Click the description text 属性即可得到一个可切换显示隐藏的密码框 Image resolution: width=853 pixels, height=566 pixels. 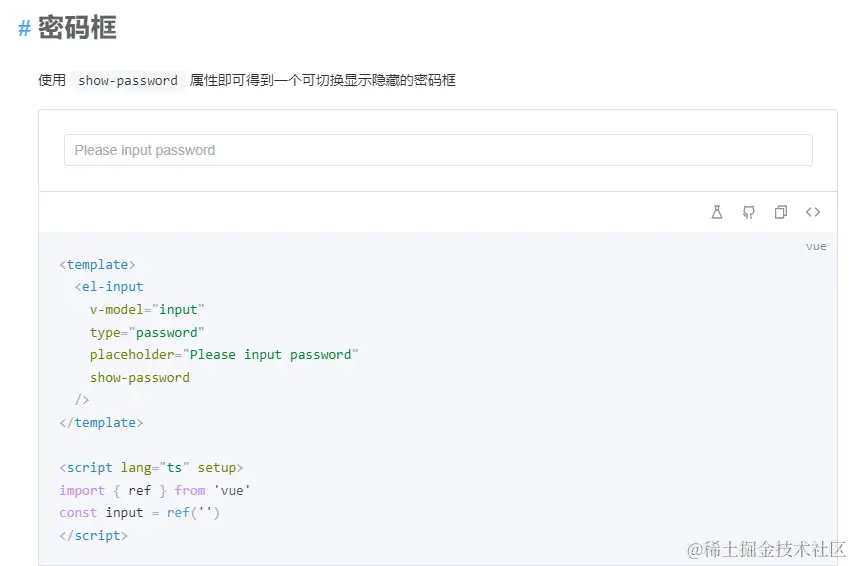[x=323, y=81]
